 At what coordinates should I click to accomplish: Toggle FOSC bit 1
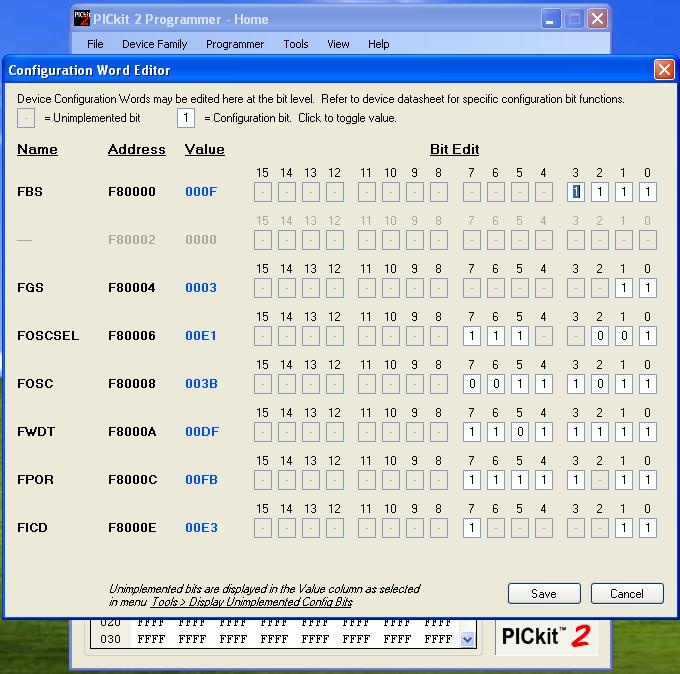pos(624,384)
